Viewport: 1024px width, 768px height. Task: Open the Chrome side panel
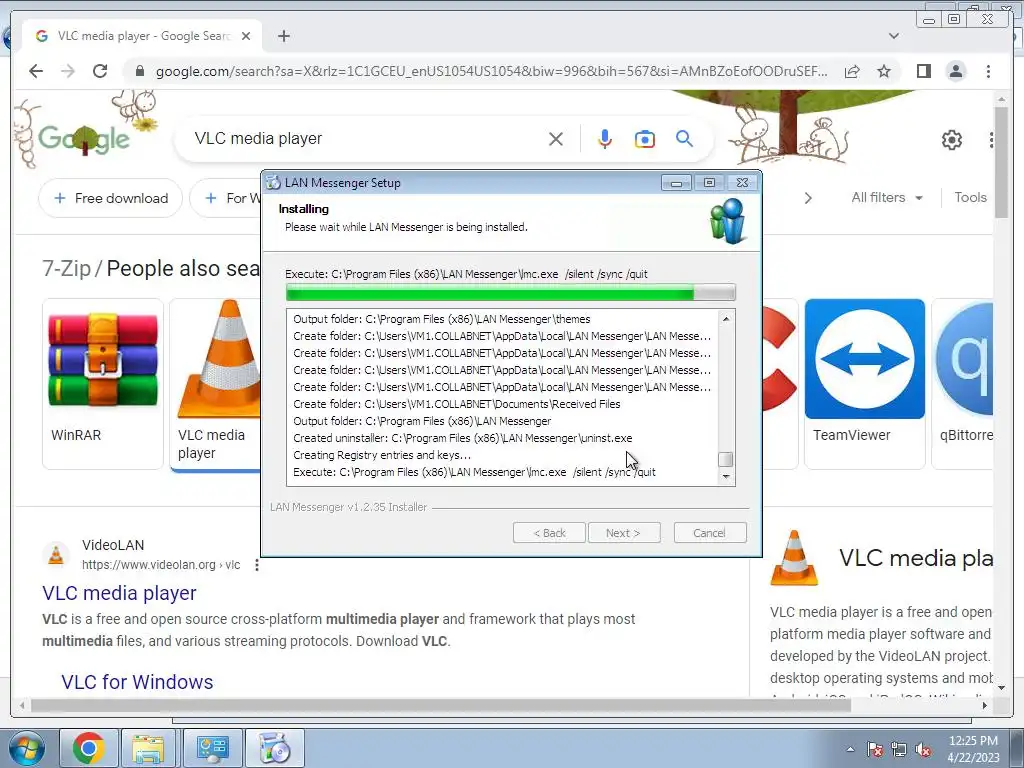(x=923, y=71)
